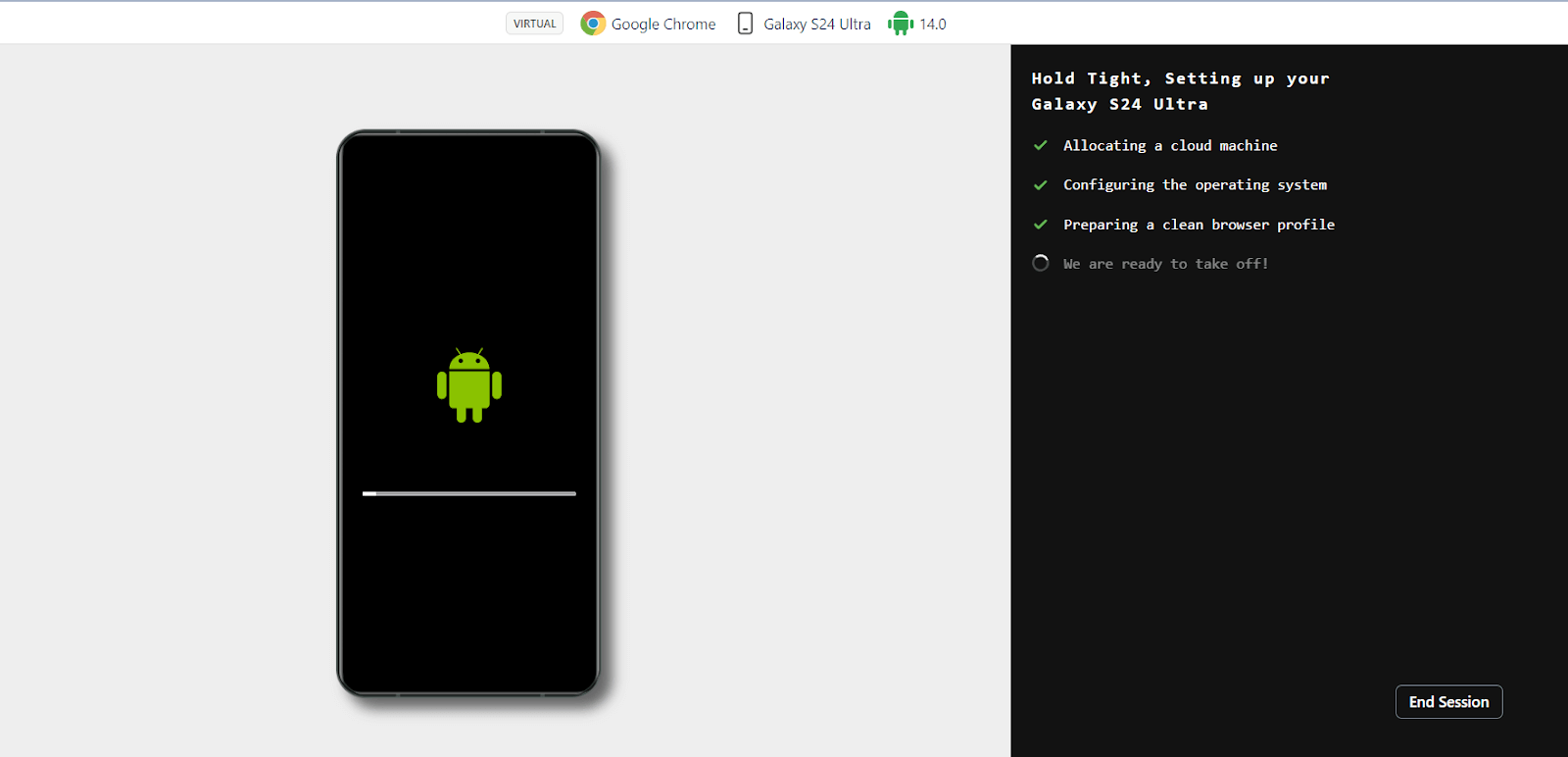Click the 14.0 Android version label
This screenshot has height=757, width=1568.
tap(933, 24)
